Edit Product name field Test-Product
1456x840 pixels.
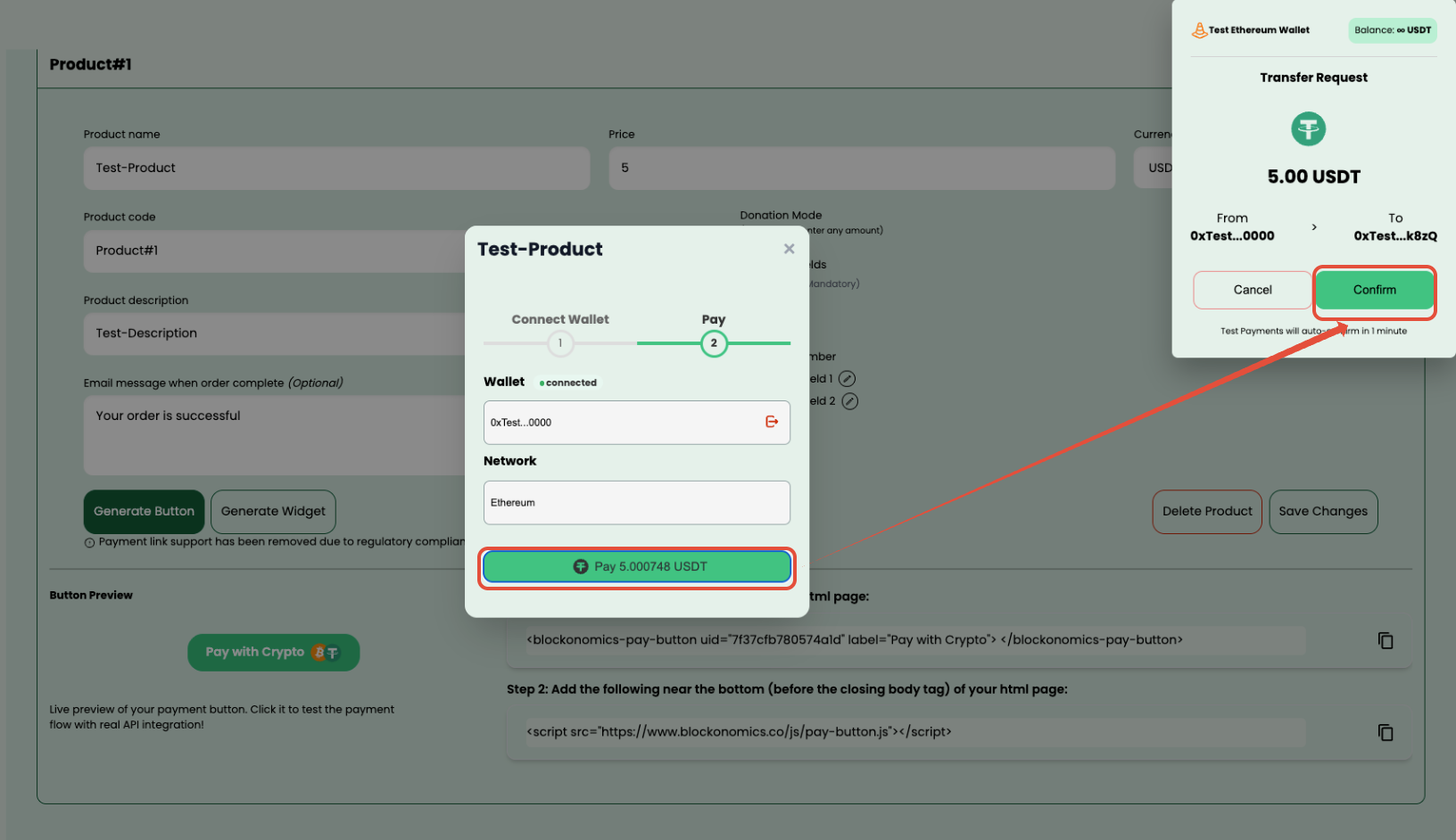click(336, 168)
